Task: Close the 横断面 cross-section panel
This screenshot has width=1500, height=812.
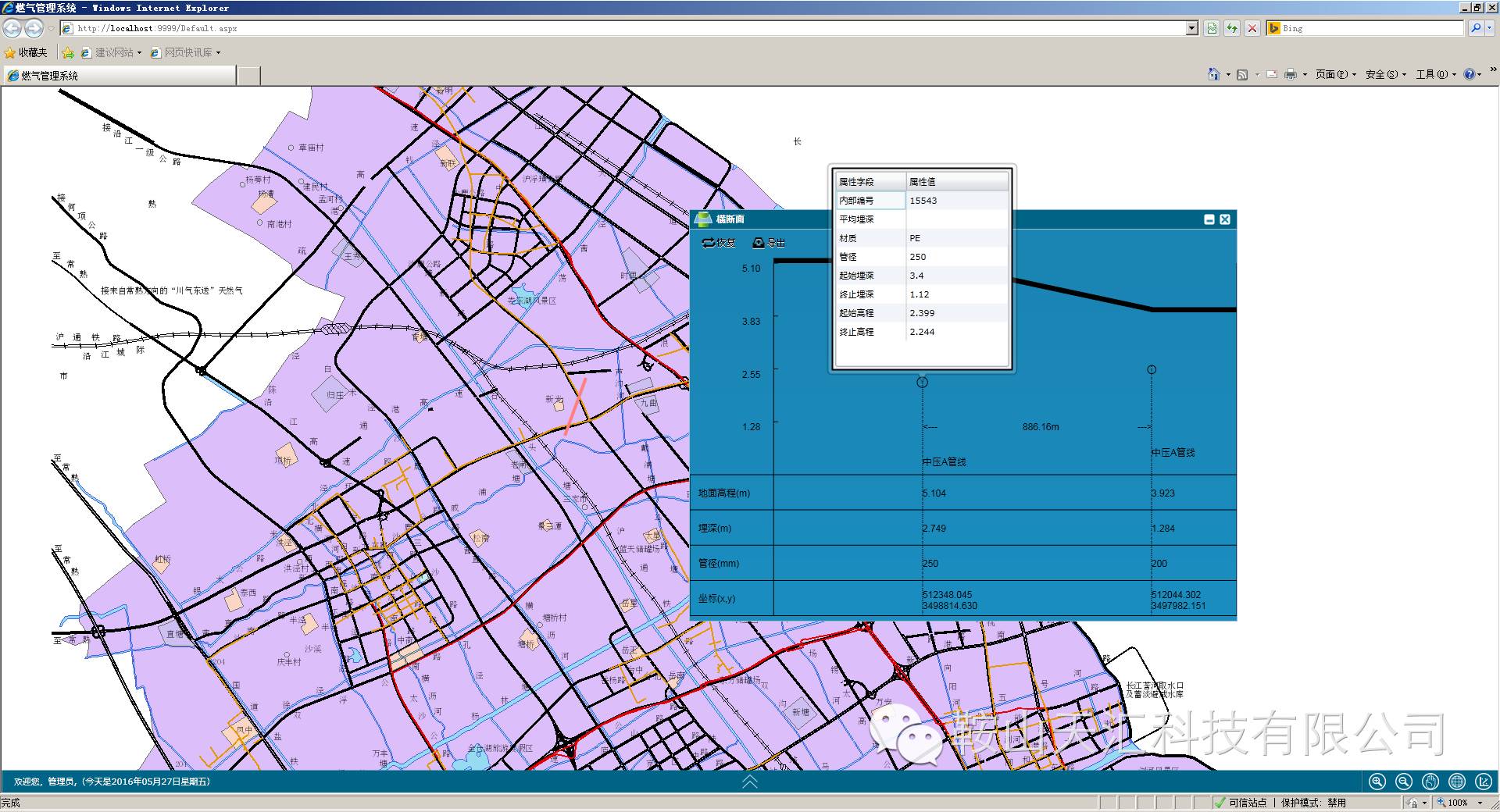Action: [x=1225, y=219]
